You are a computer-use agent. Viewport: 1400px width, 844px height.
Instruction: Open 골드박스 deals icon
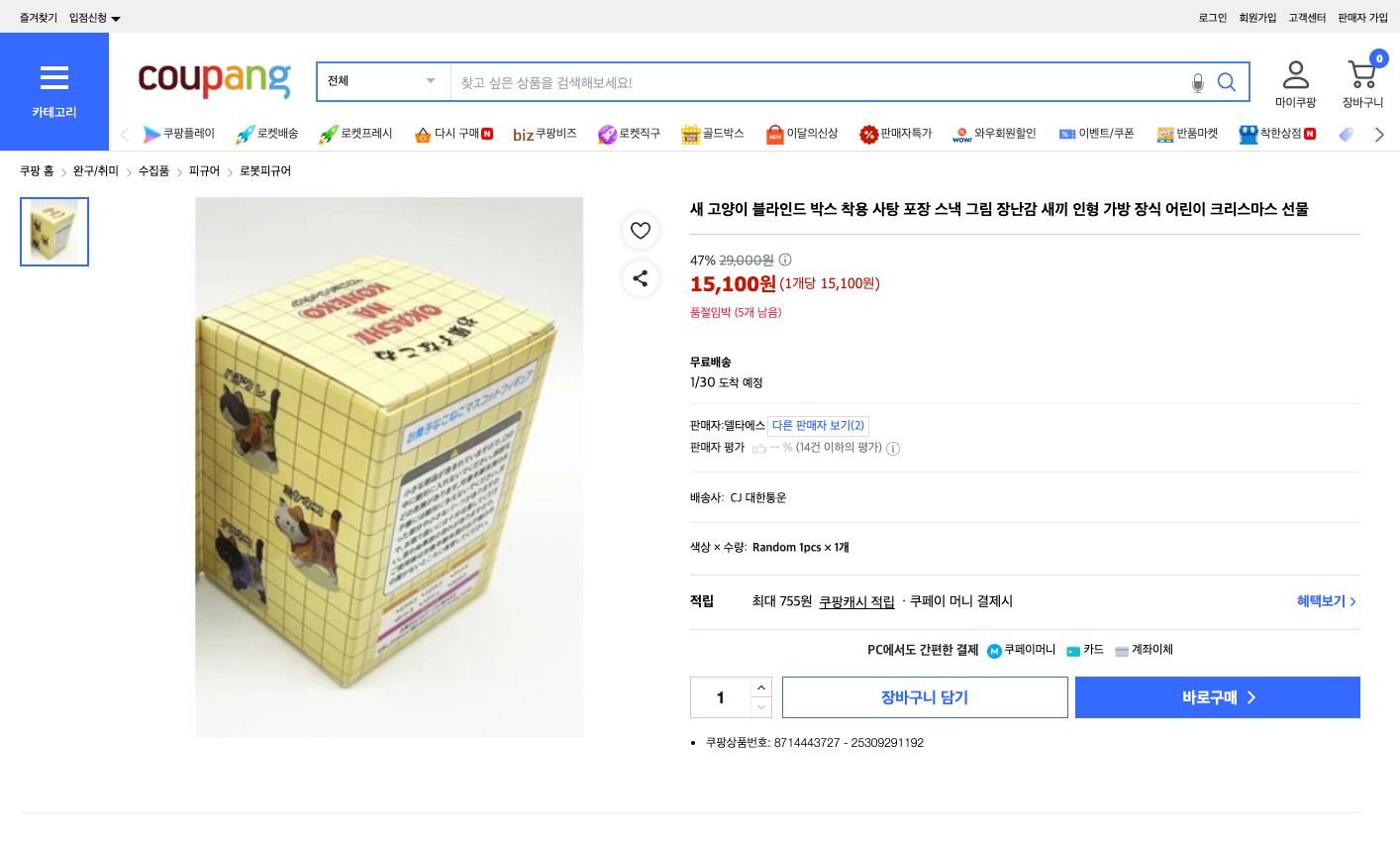(x=690, y=134)
